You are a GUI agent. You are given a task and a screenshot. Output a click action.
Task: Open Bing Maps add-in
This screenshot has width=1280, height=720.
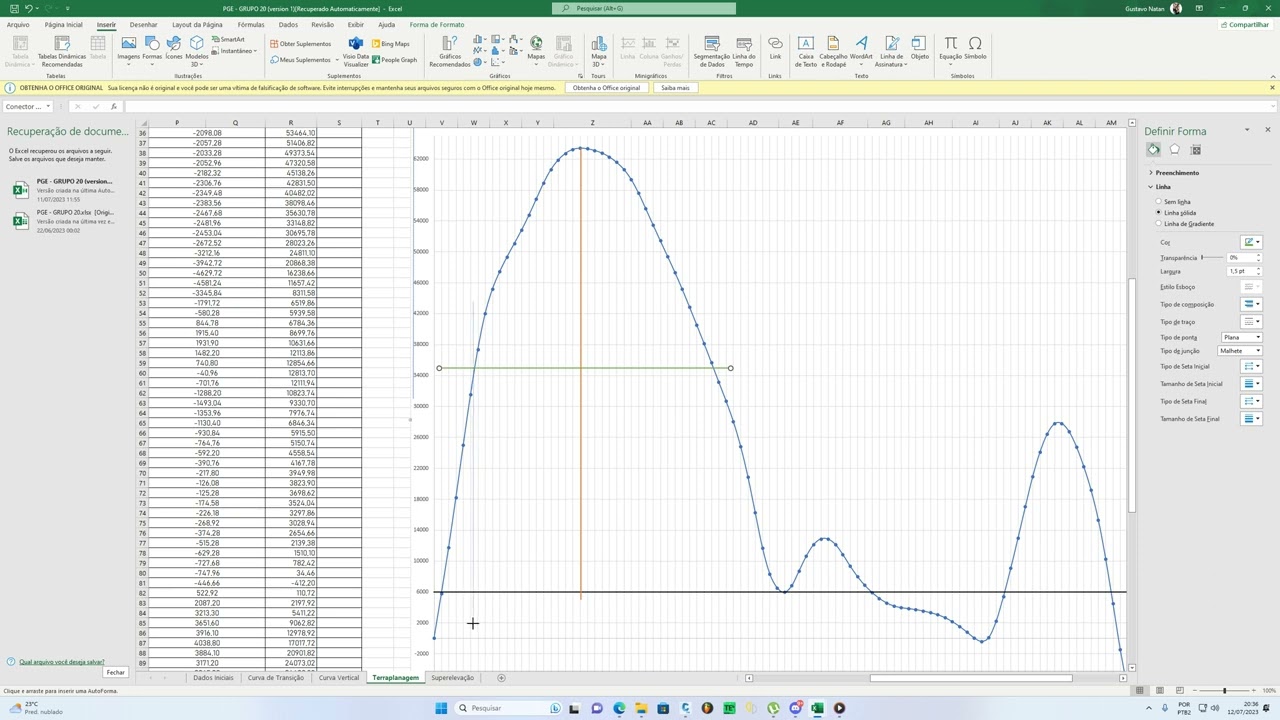point(391,44)
